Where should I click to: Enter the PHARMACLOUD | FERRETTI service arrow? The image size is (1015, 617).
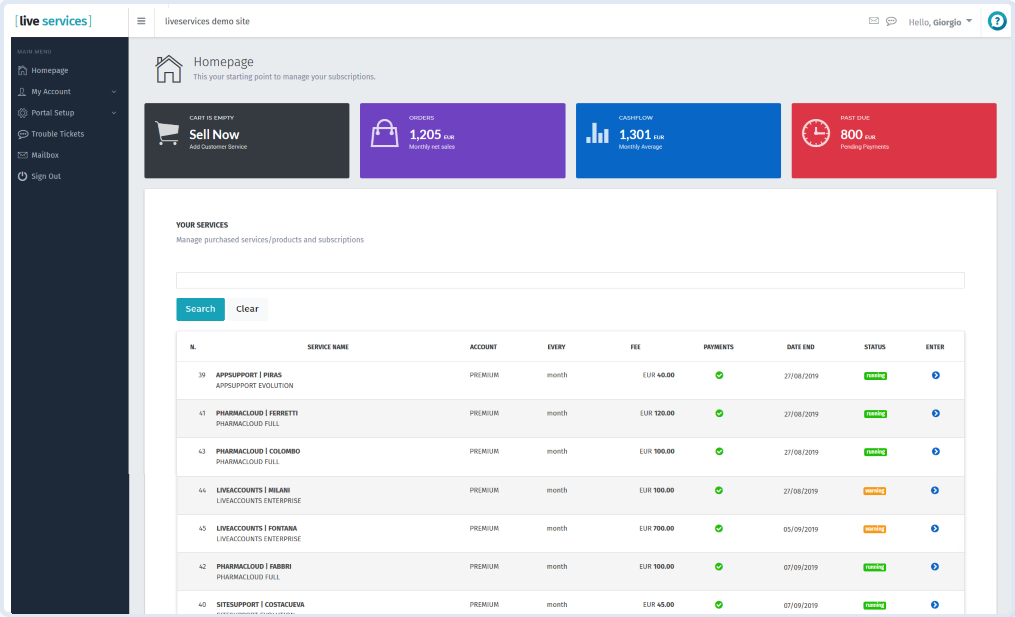pos(935,413)
